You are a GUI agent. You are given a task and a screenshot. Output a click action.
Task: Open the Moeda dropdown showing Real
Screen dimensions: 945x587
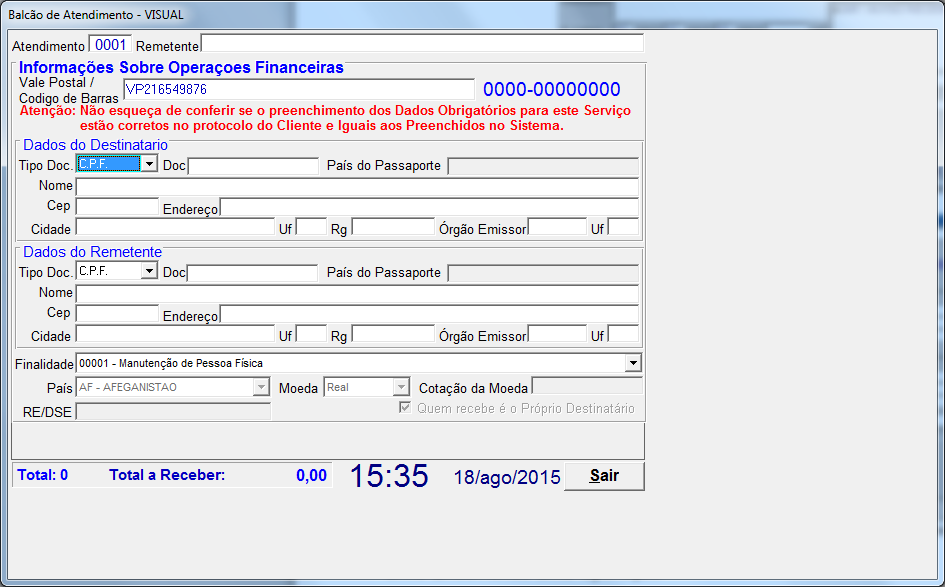coord(401,387)
